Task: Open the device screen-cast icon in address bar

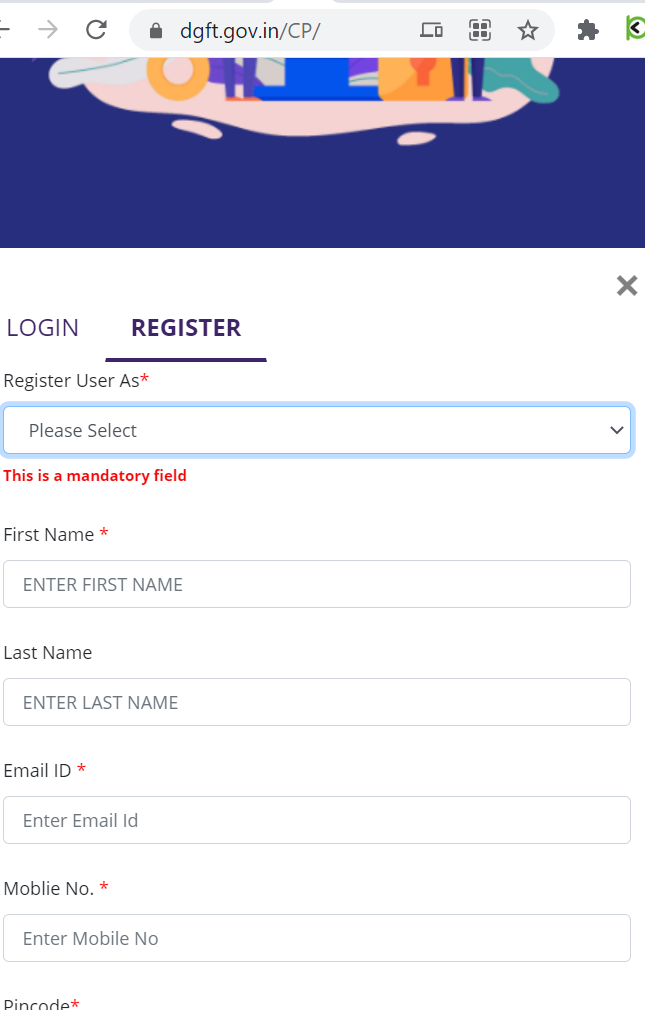Action: (x=431, y=30)
